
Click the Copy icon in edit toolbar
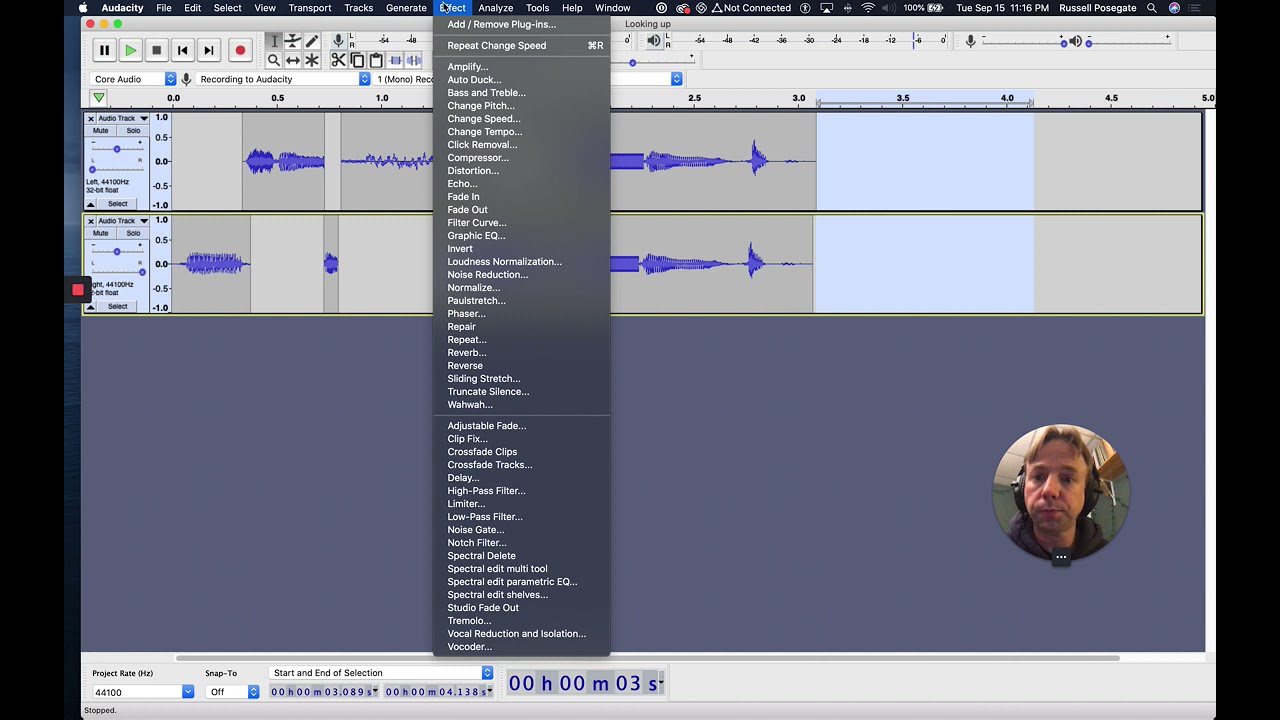[357, 60]
